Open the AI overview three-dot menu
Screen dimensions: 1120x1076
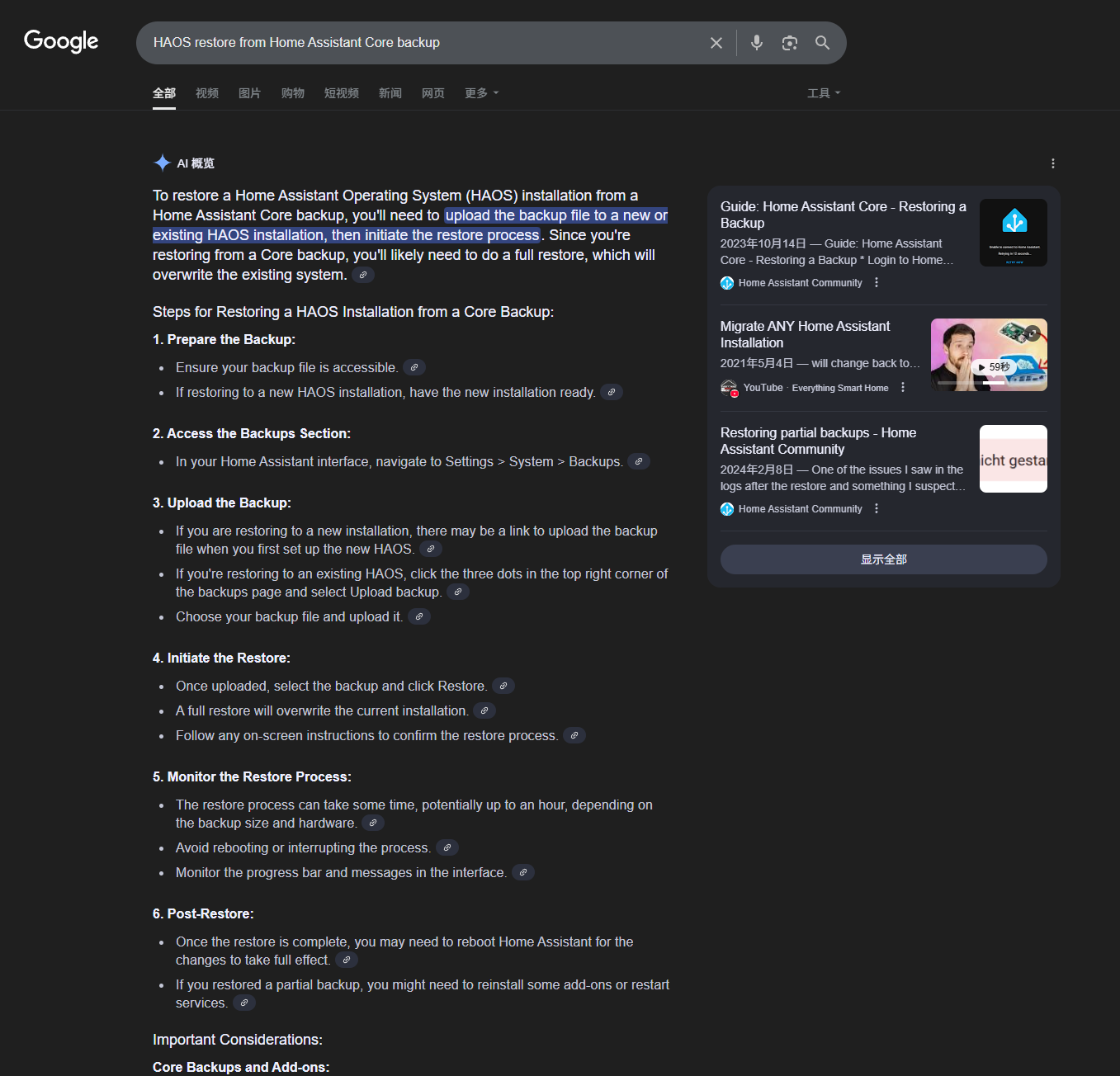[1053, 163]
